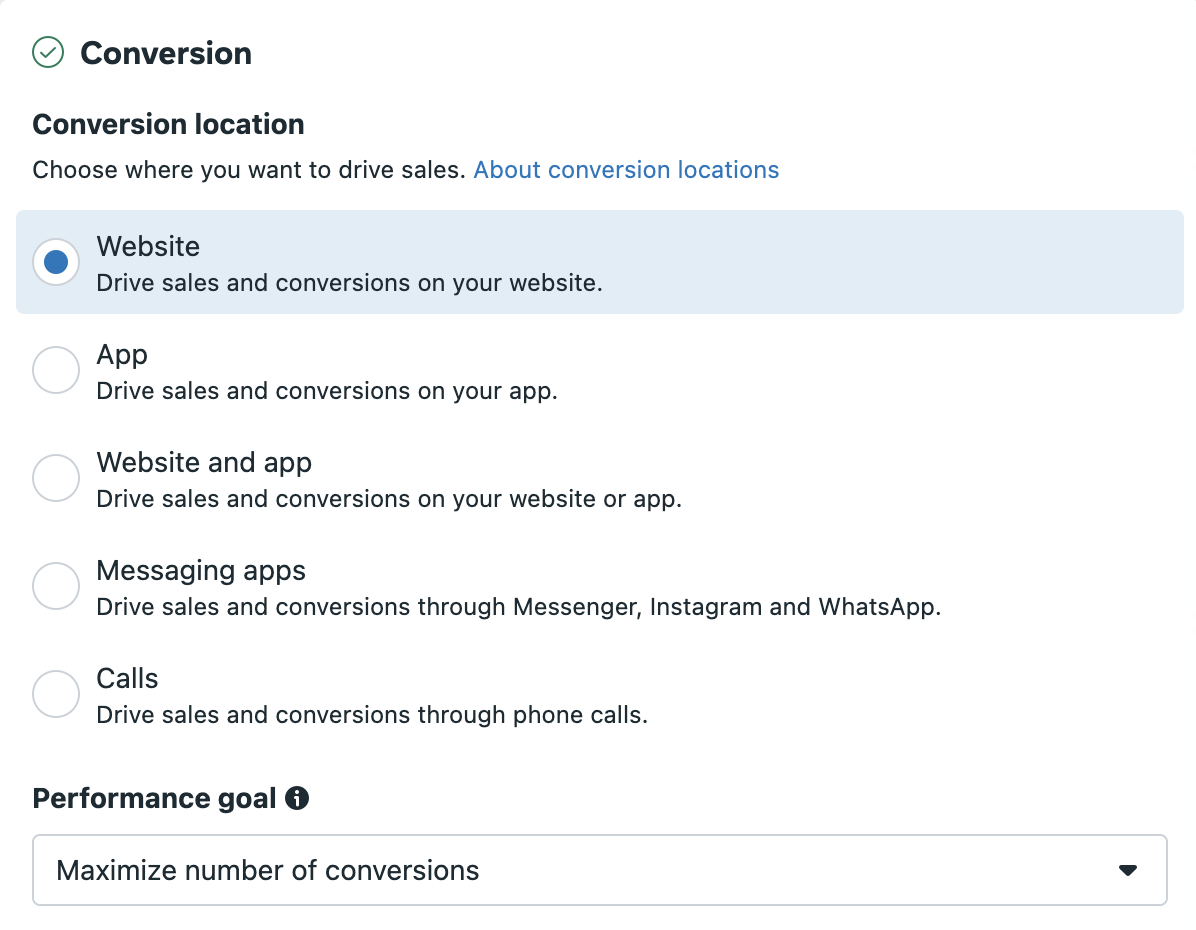Click the 'Website and app' option title
Screen dimensions: 1196x930
[204, 462]
